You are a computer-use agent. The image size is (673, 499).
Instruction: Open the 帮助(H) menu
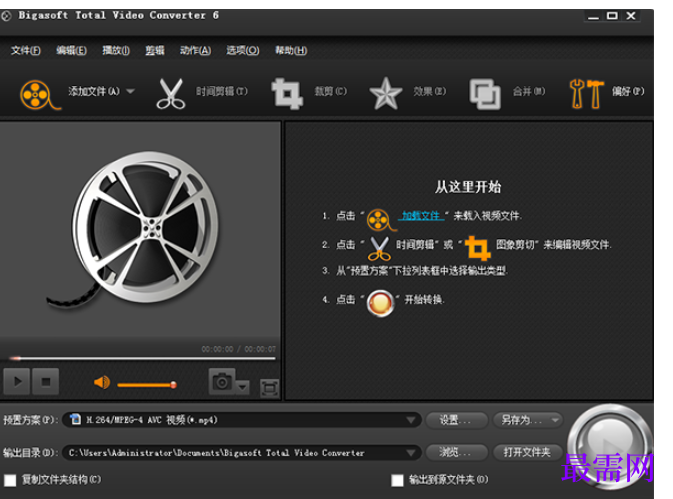pos(291,51)
